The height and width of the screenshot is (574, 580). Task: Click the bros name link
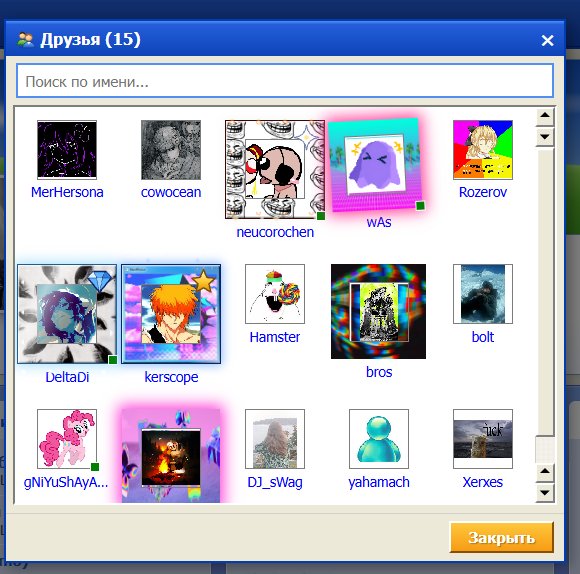pos(379,372)
